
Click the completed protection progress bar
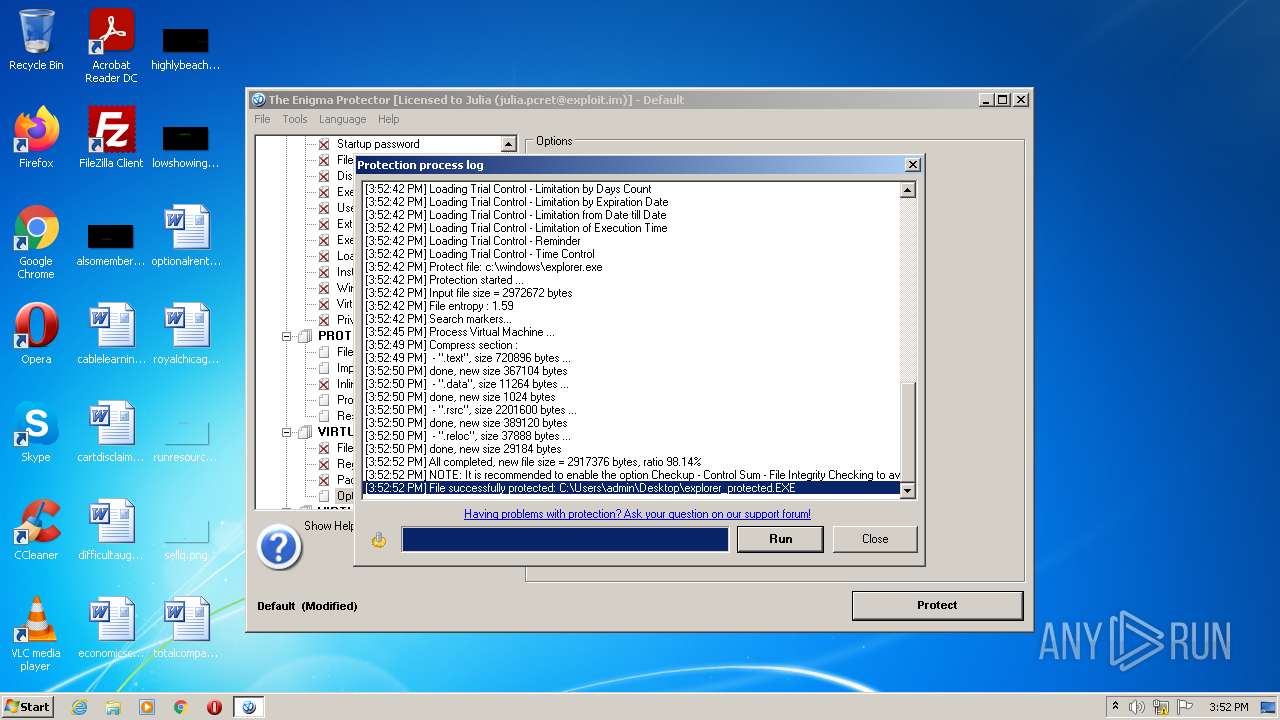pyautogui.click(x=565, y=540)
